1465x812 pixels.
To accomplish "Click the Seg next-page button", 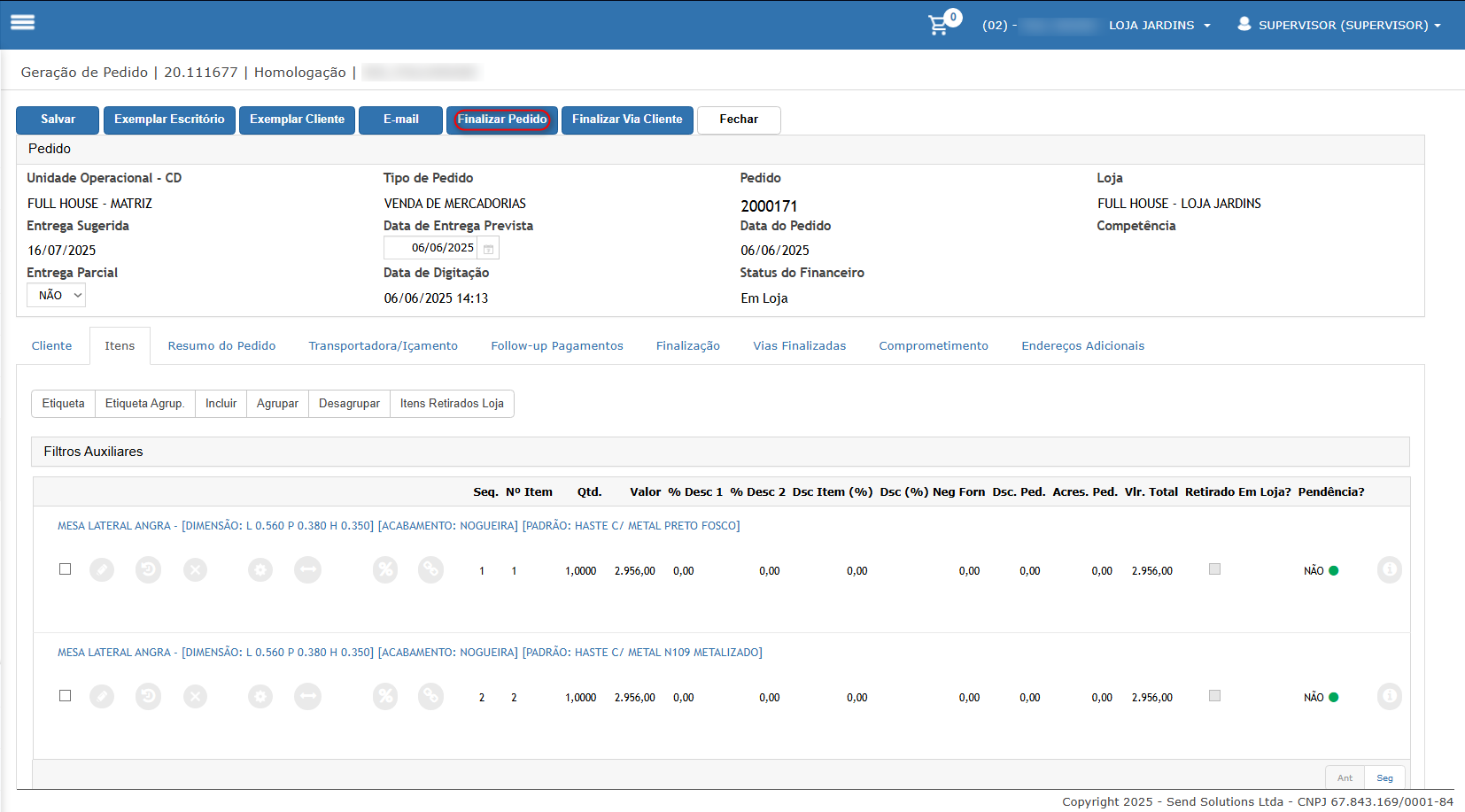I will pyautogui.click(x=1384, y=777).
